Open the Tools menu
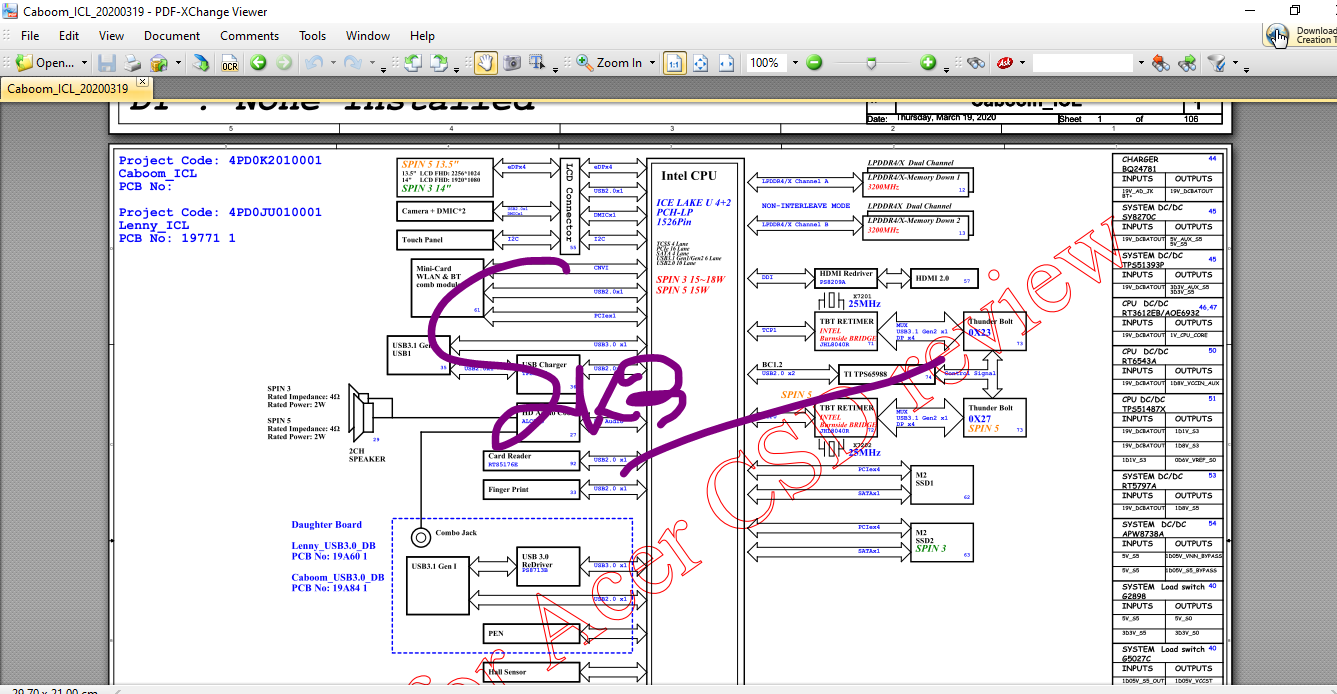This screenshot has height=694, width=1337. (313, 35)
